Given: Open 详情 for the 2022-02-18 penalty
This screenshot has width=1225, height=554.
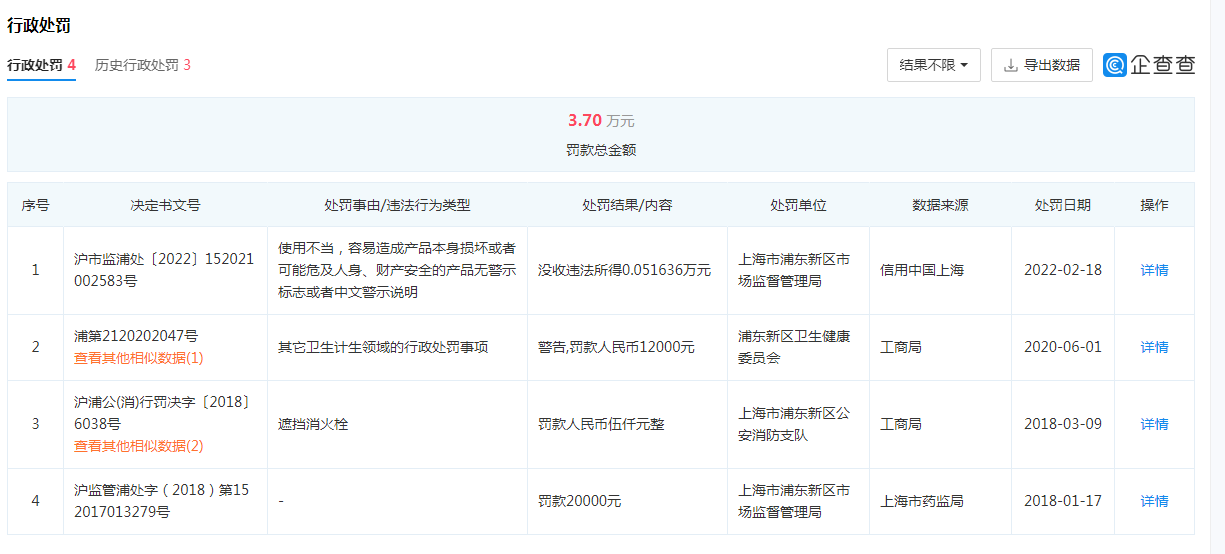Looking at the screenshot, I should (x=1154, y=270).
